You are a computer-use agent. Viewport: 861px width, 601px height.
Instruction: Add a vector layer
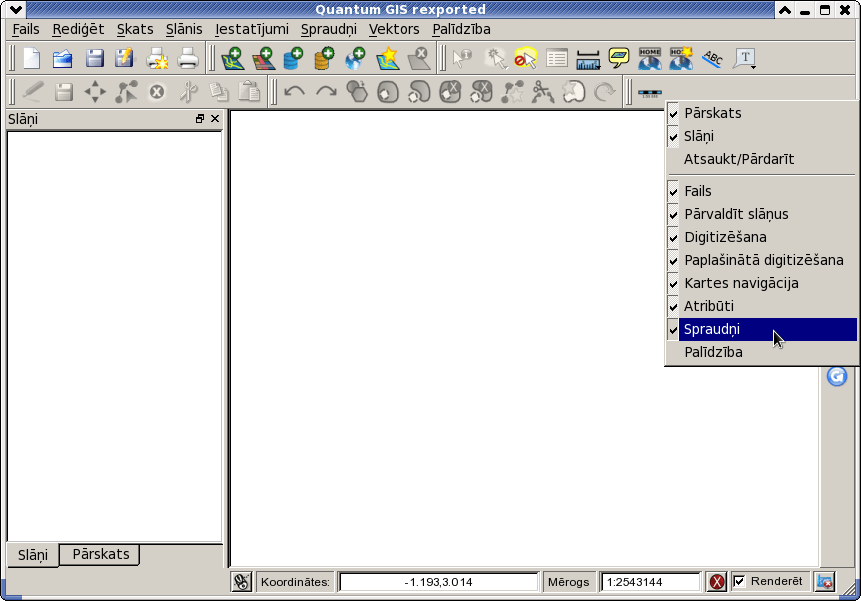tap(232, 58)
